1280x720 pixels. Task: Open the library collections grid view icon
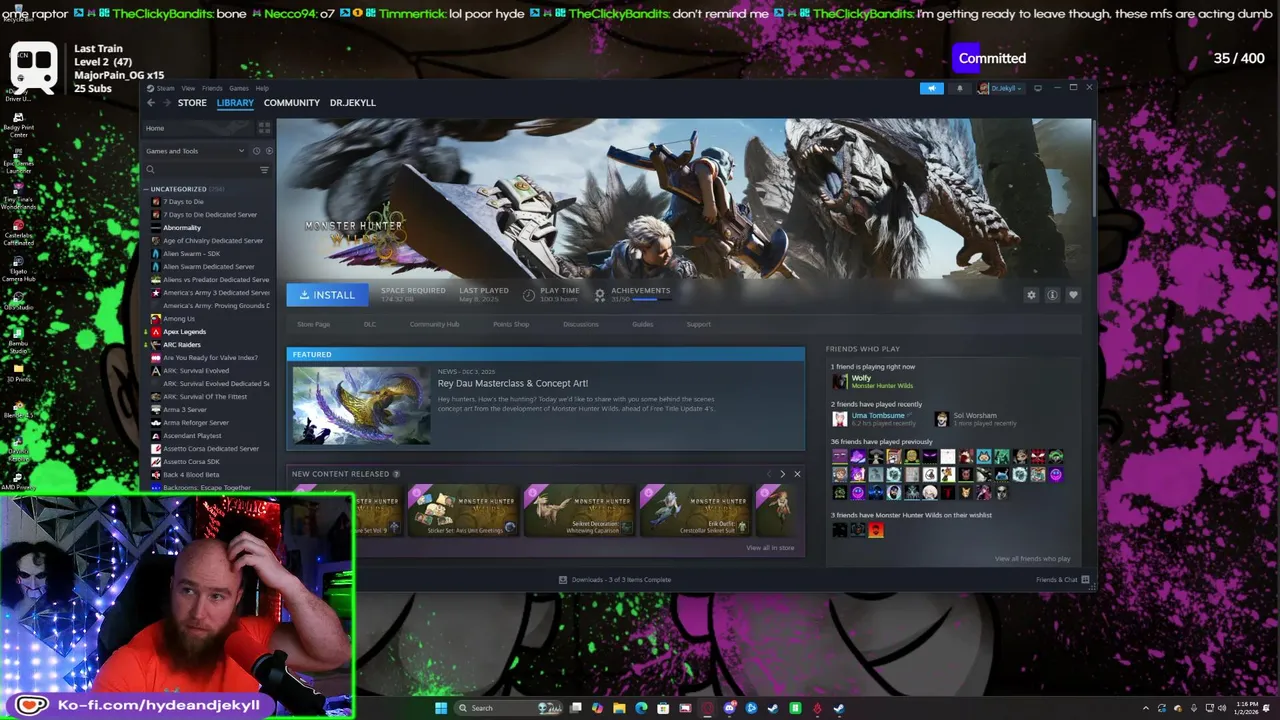(x=264, y=128)
